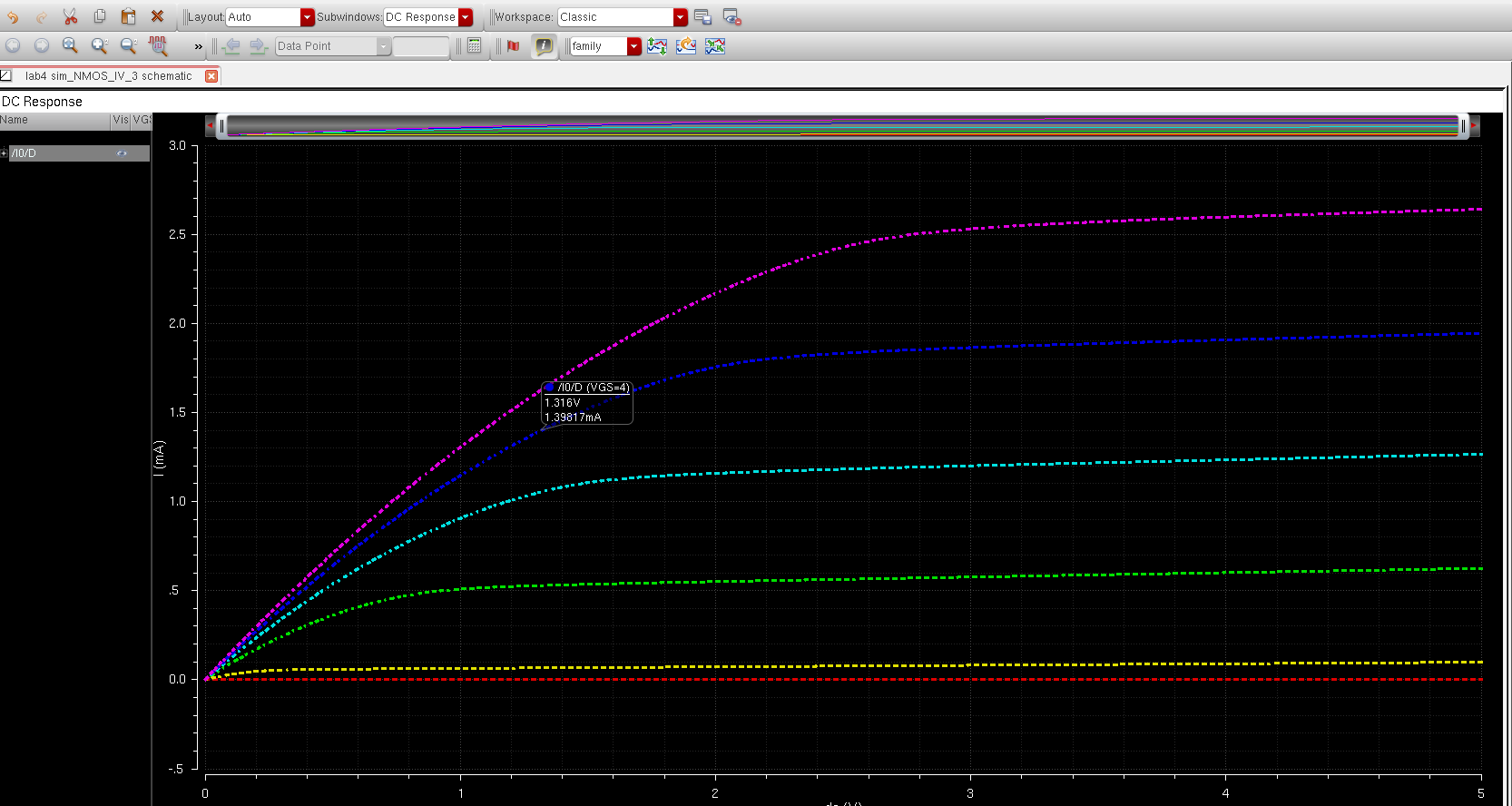This screenshot has height=806, width=1512.
Task: Select the bus zoom waveform tool
Action: 158,45
